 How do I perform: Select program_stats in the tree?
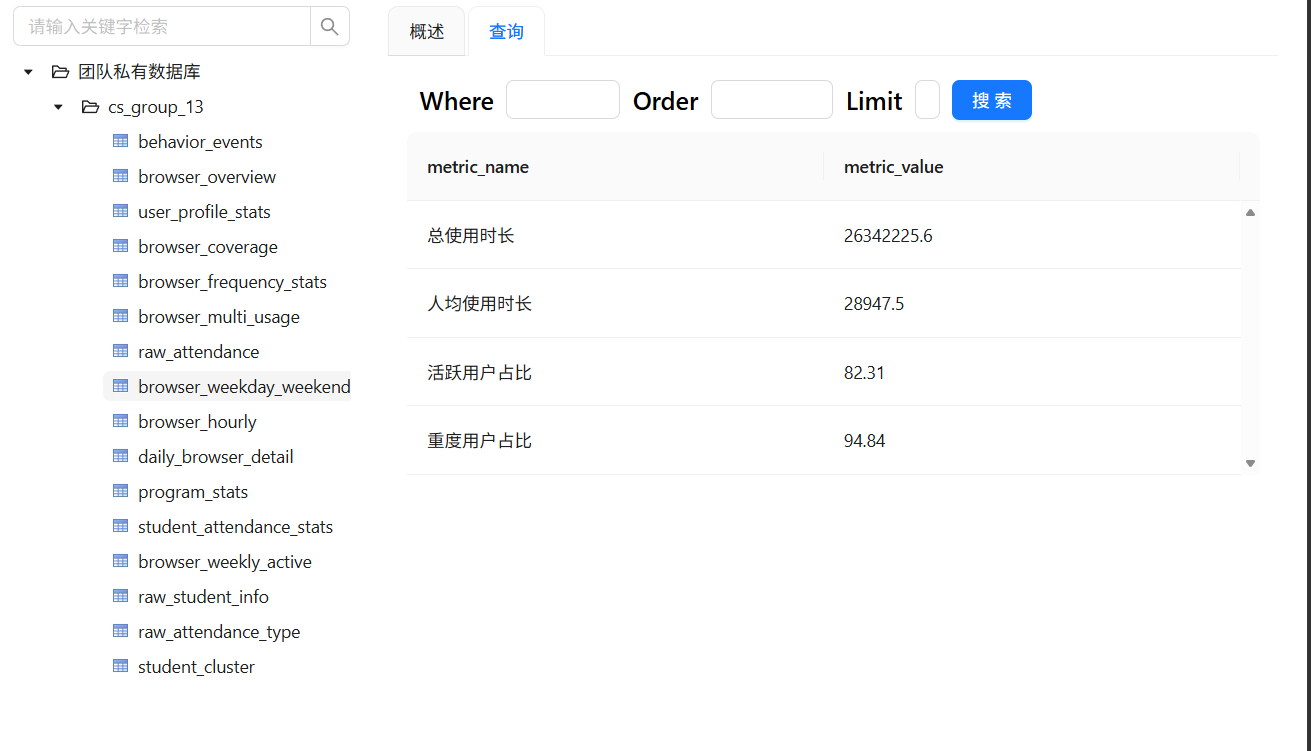pyautogui.click(x=193, y=492)
